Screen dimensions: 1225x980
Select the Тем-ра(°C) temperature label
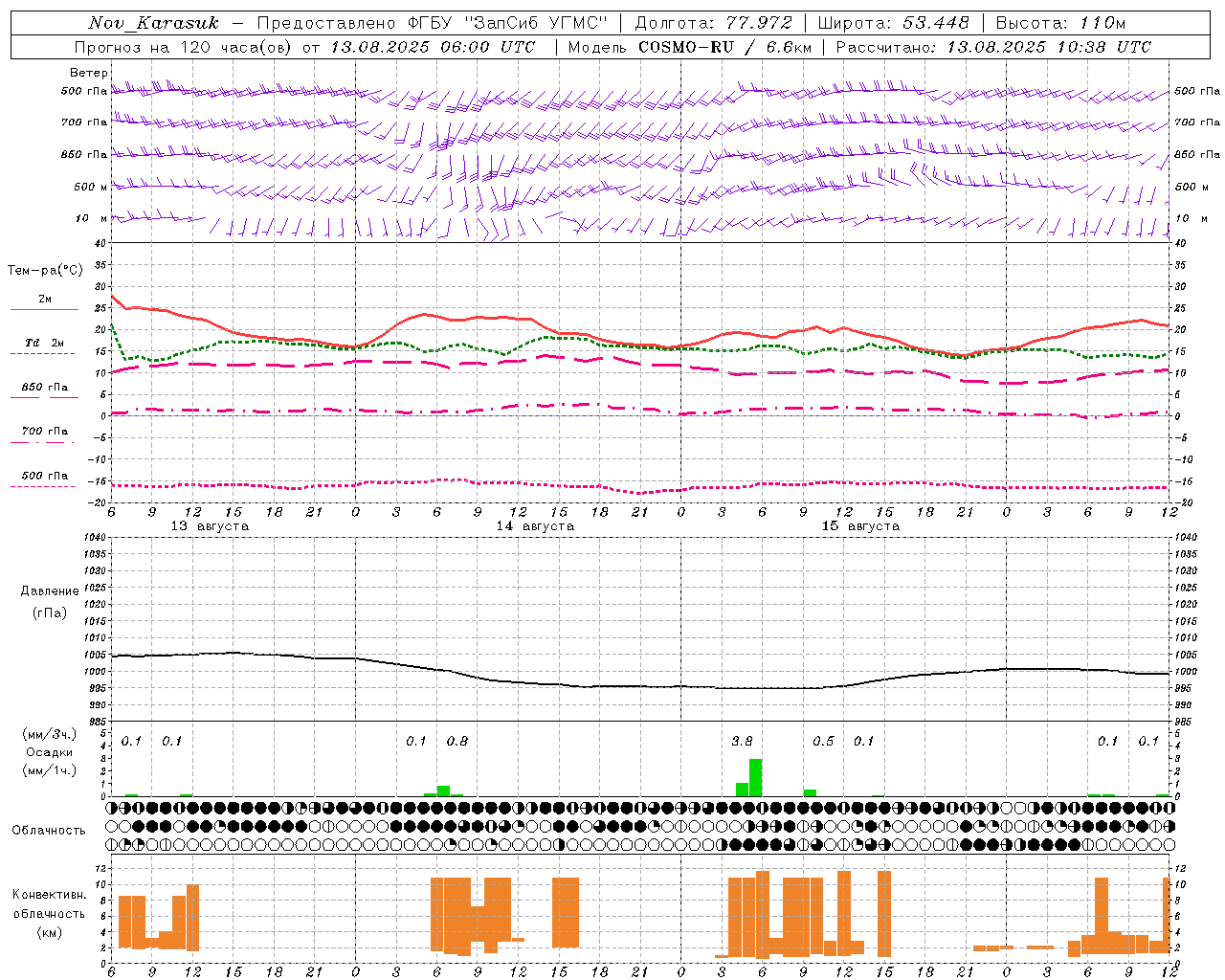click(x=45, y=271)
